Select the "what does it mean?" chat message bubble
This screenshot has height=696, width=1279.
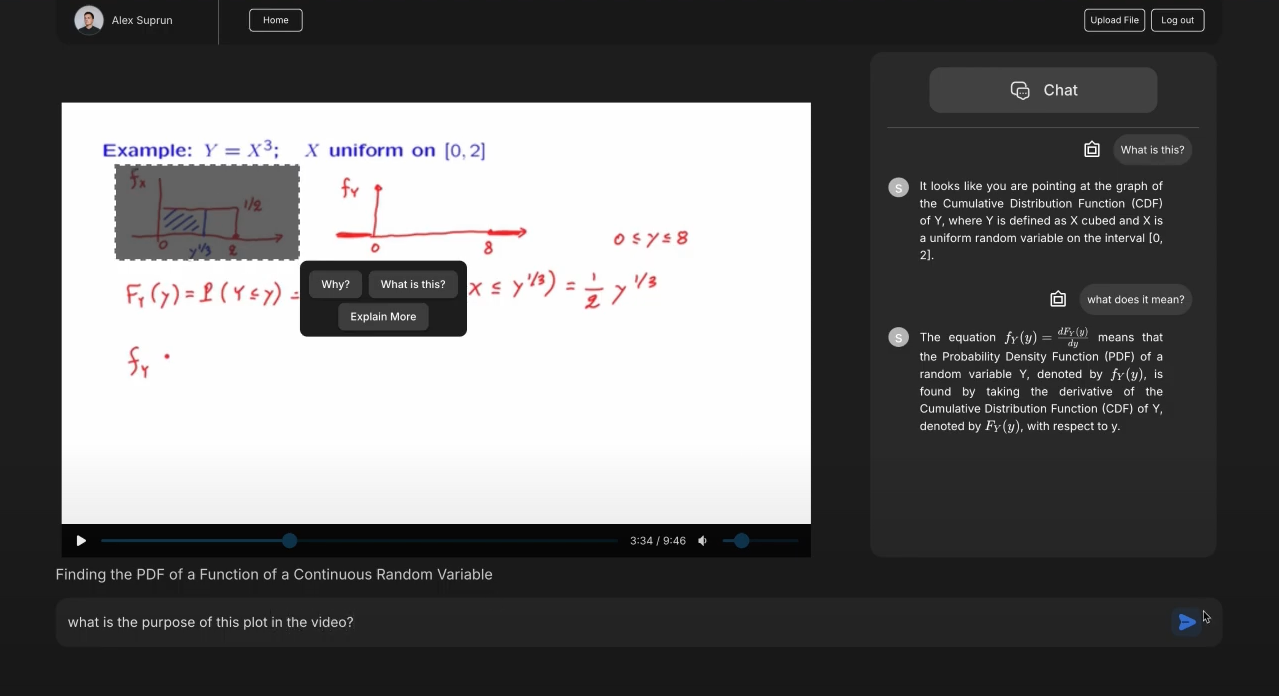[x=1136, y=299]
